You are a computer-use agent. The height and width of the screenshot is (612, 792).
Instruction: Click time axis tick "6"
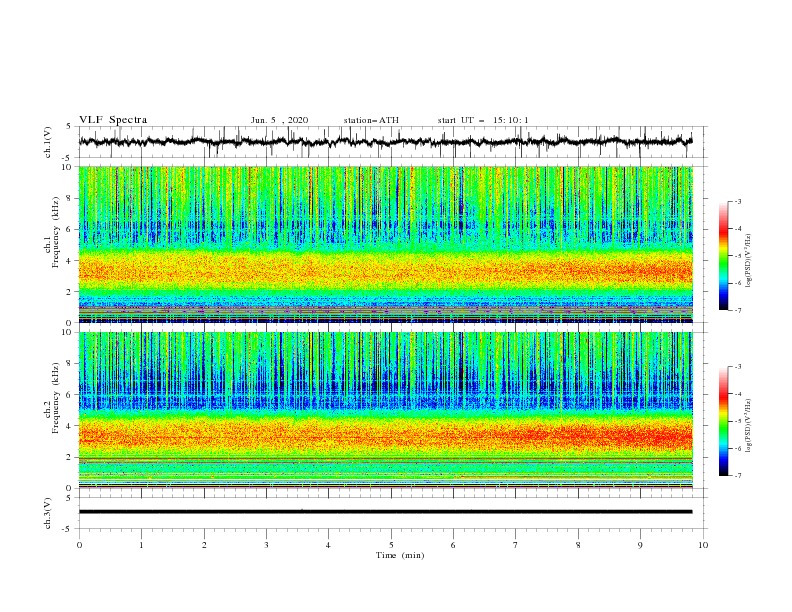[x=453, y=545]
